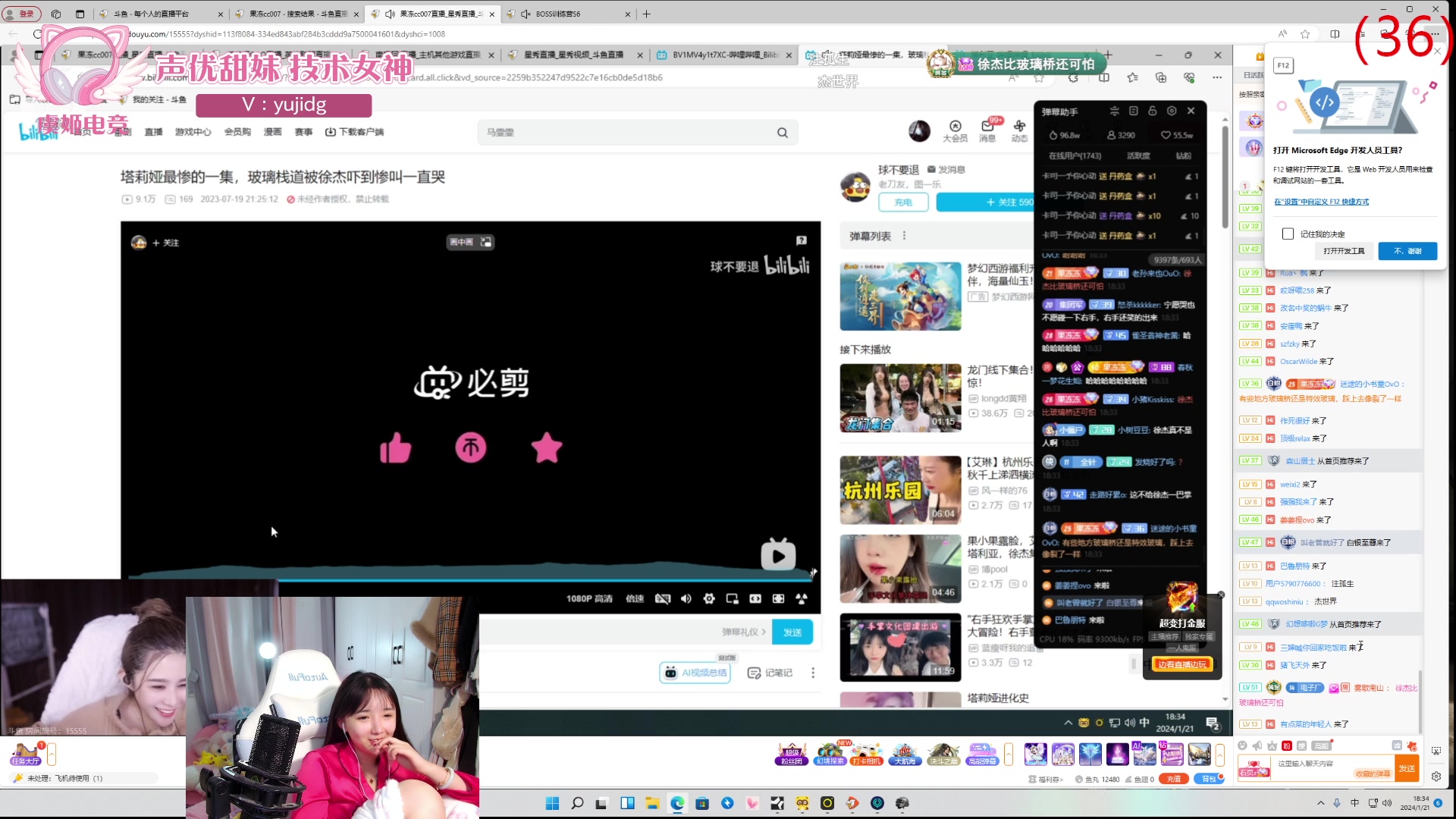Click the 大航海 icon in the bottom bar
The width and height of the screenshot is (1456, 819).
click(904, 753)
